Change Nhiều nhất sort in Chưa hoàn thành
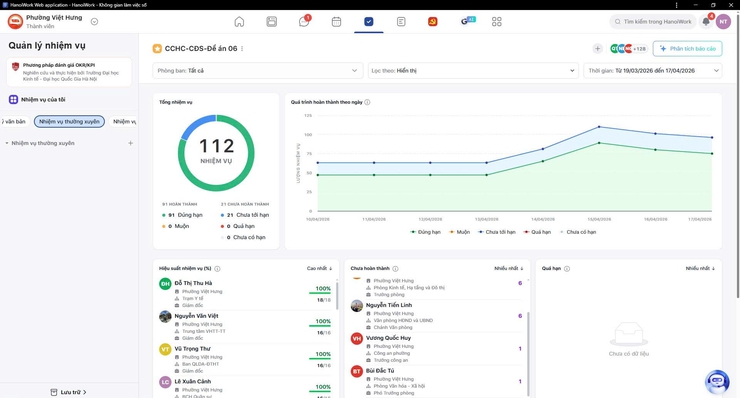Screen dimensions: 740x398 point(509,269)
